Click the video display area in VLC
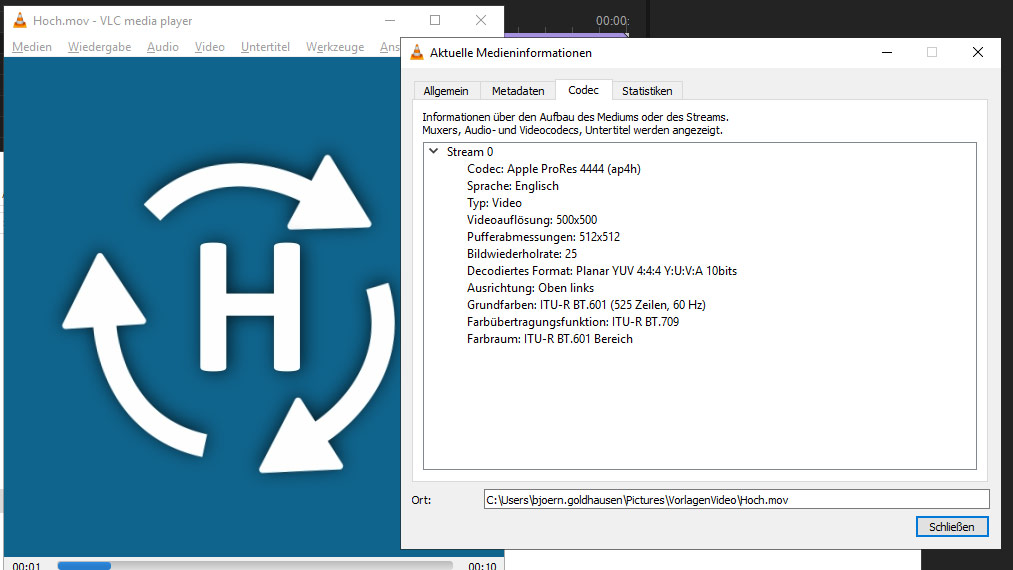This screenshot has width=1013, height=570. 202,307
